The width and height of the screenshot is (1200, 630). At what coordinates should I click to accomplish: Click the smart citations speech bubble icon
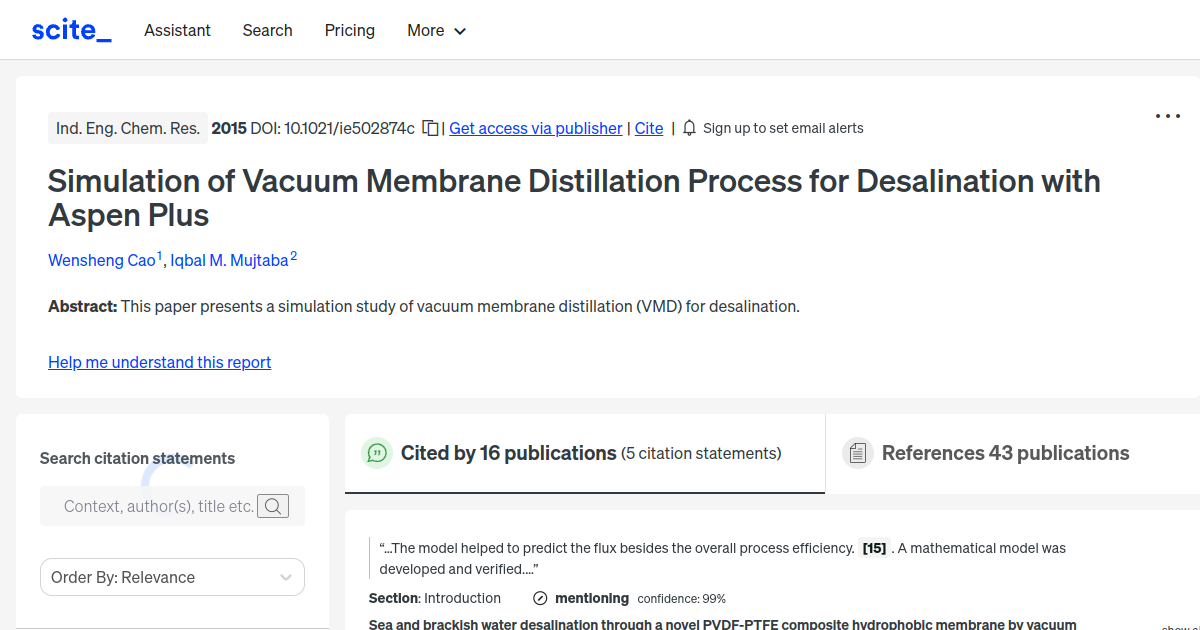(376, 453)
